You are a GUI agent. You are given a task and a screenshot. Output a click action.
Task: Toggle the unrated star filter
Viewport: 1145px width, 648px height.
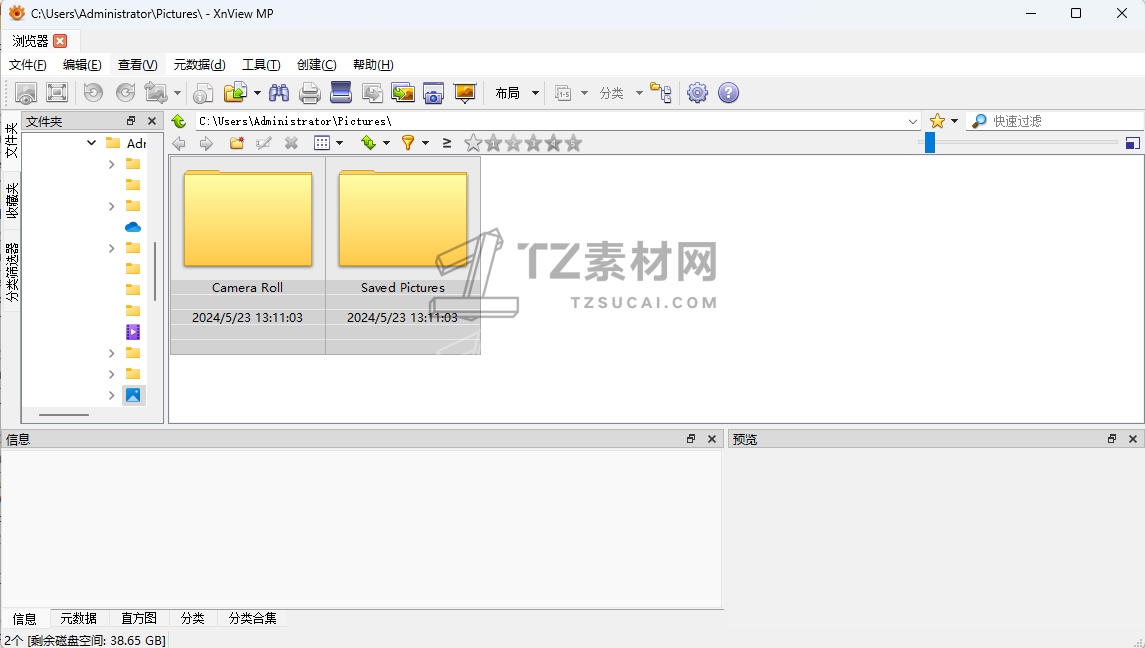473,143
